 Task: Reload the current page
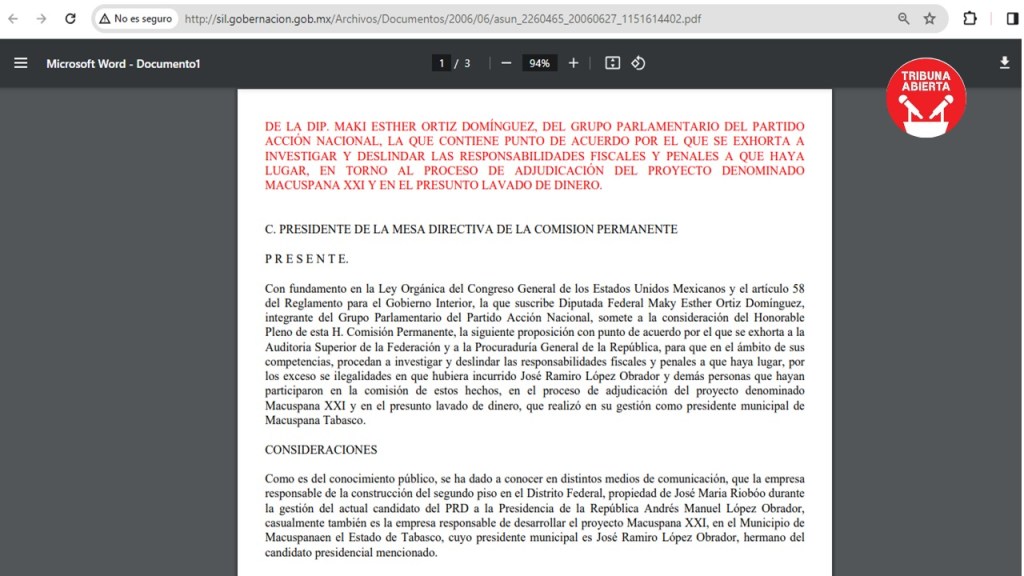click(x=70, y=18)
